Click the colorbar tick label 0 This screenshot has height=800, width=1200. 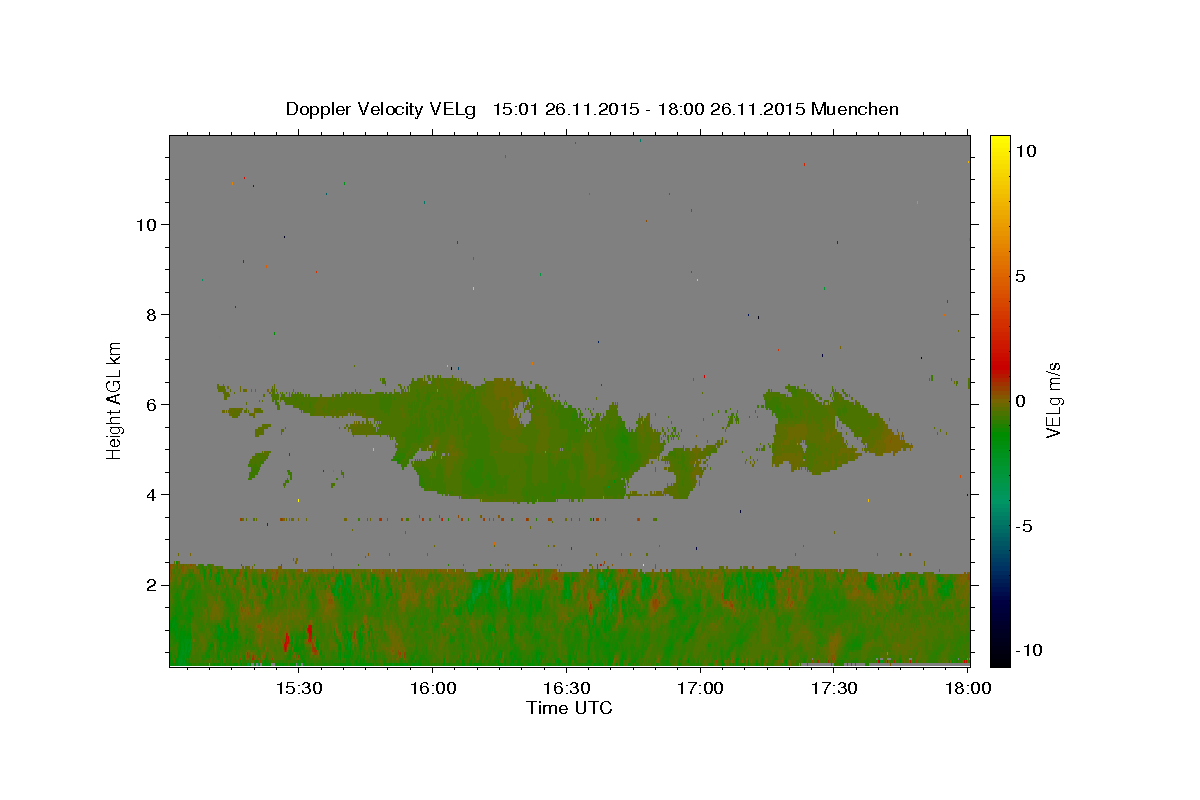1020,401
